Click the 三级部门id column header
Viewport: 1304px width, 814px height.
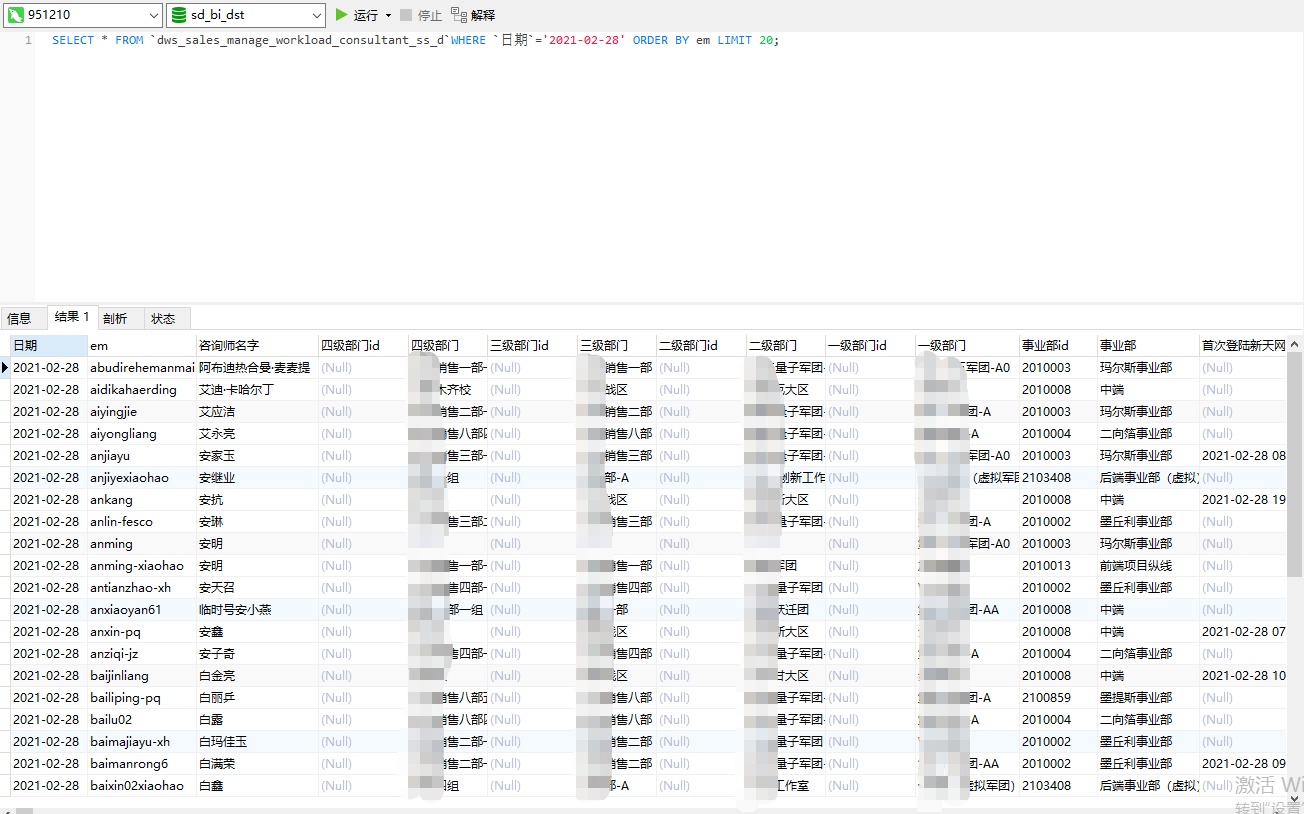coord(532,345)
